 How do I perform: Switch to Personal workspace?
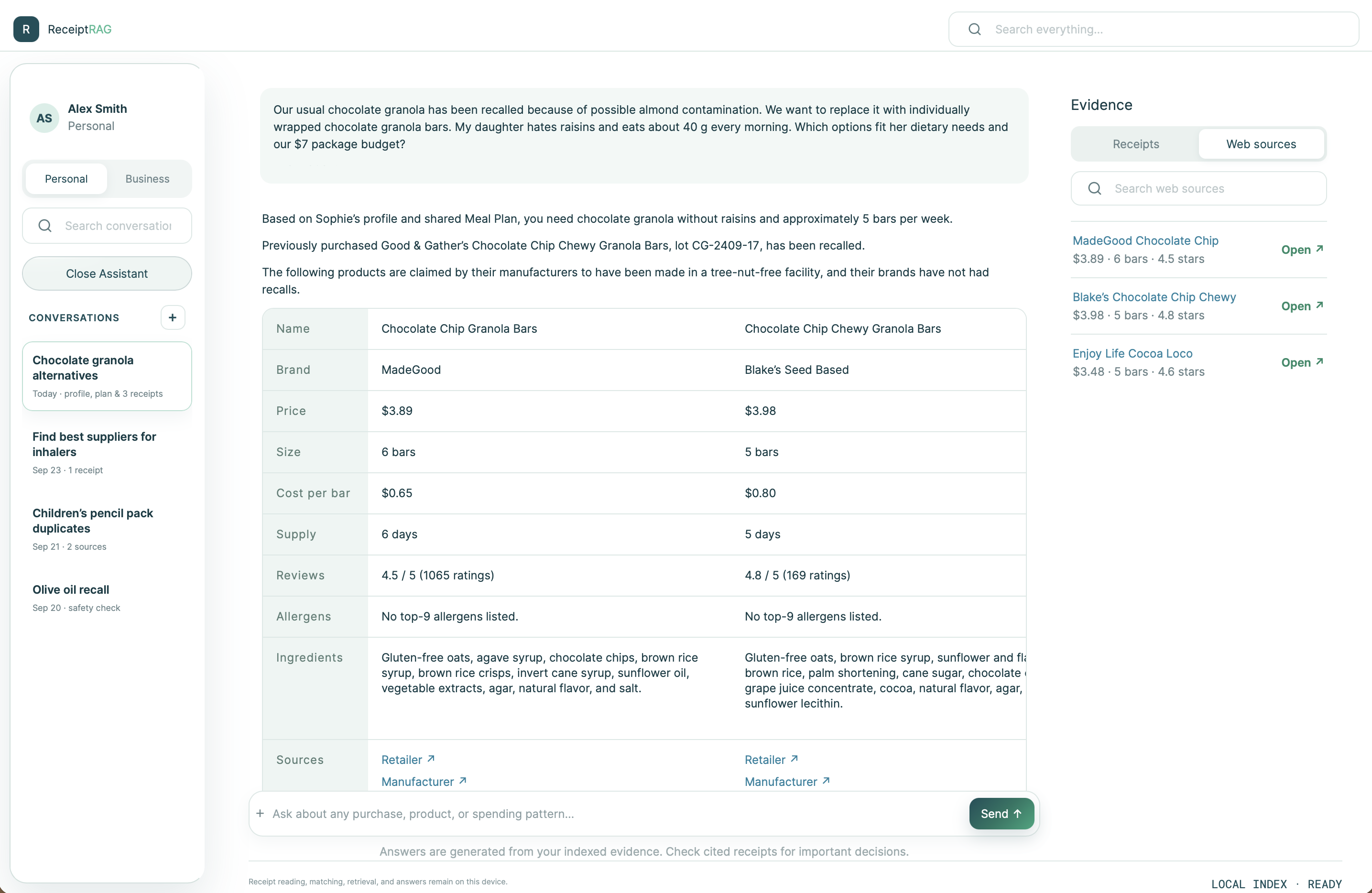pyautogui.click(x=66, y=179)
